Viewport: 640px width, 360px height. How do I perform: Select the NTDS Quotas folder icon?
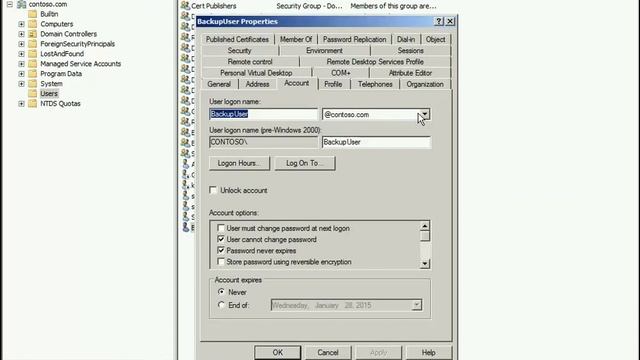click(33, 104)
